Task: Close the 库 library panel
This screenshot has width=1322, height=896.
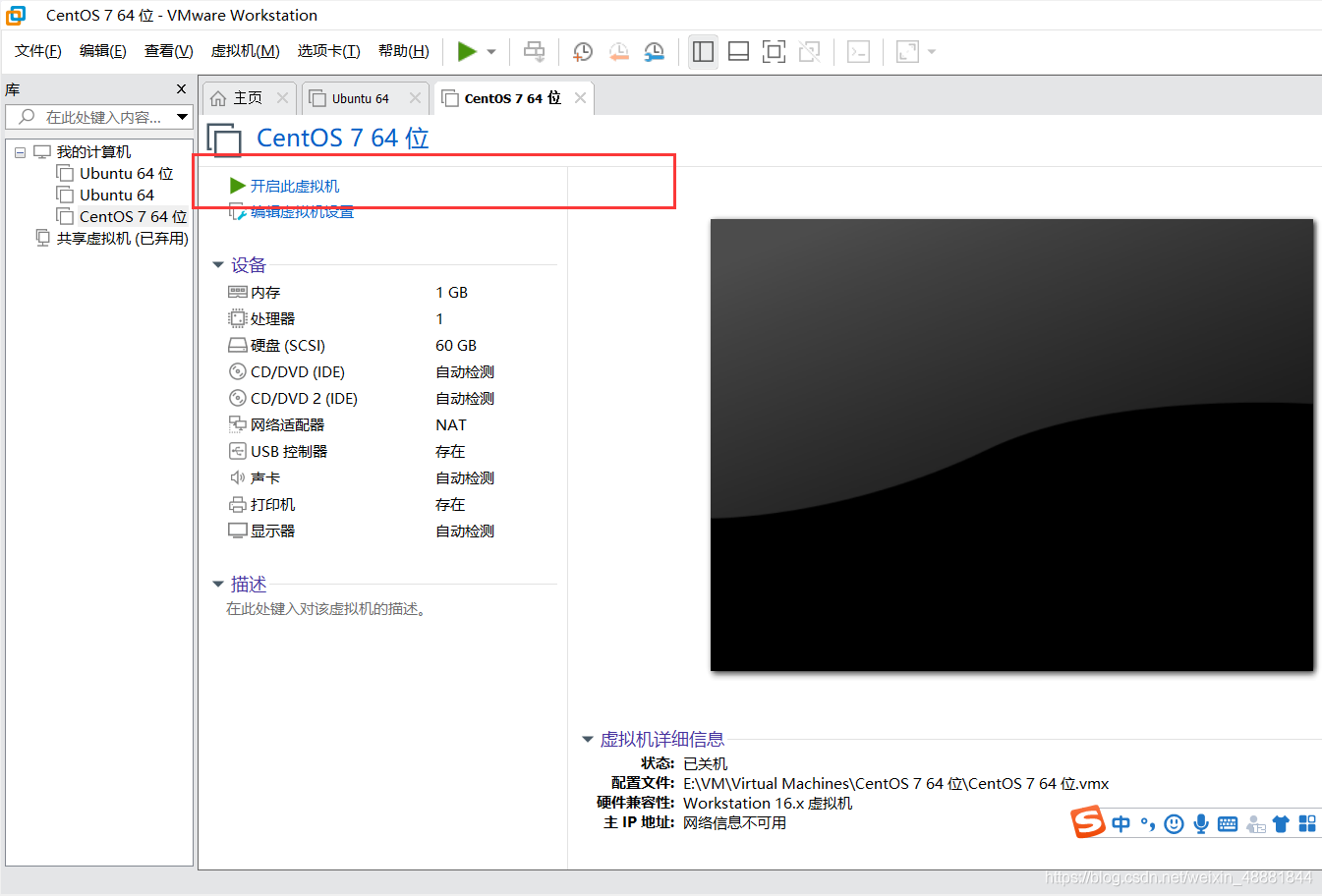Action: (181, 89)
